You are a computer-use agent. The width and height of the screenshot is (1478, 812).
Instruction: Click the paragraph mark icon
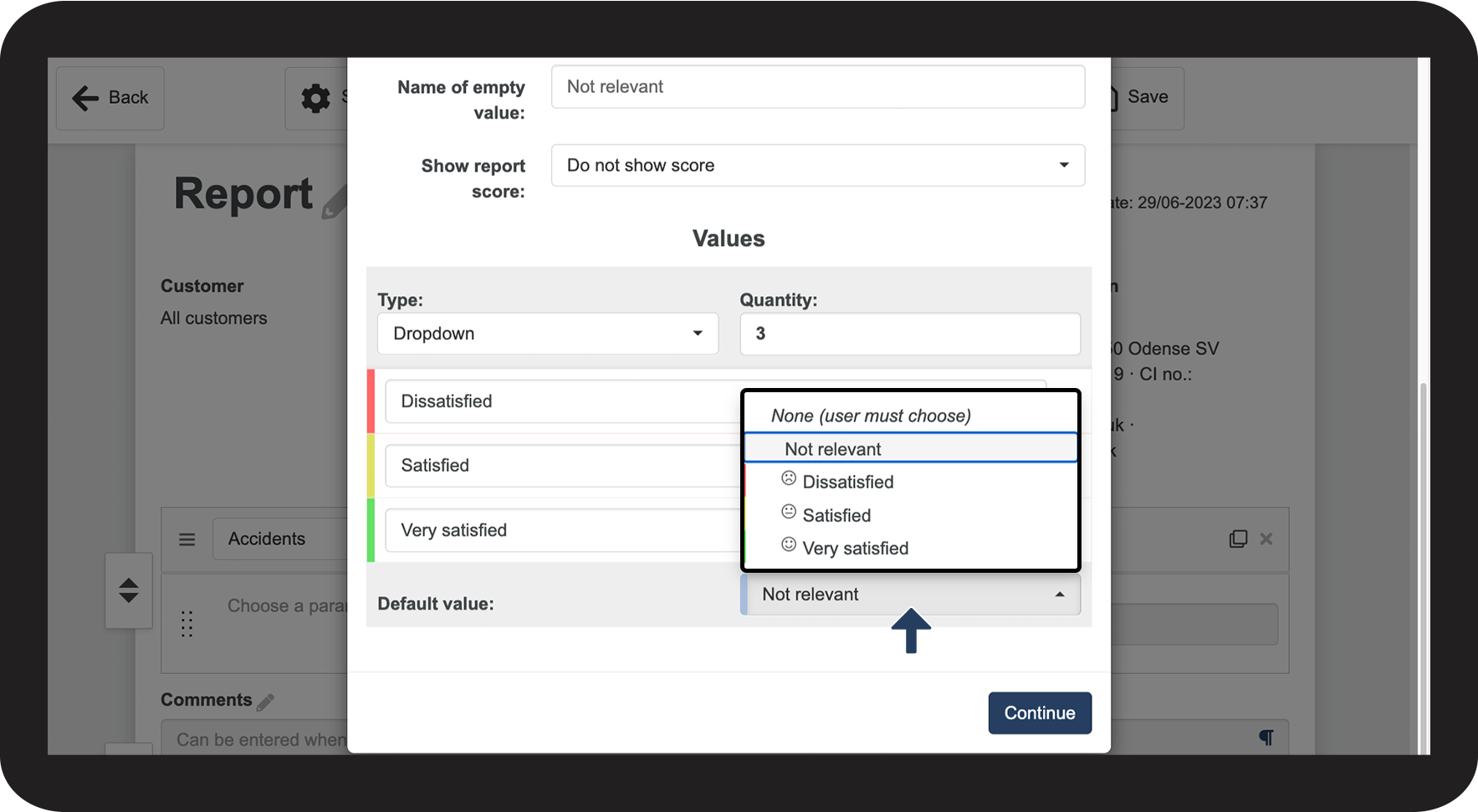(x=1266, y=737)
